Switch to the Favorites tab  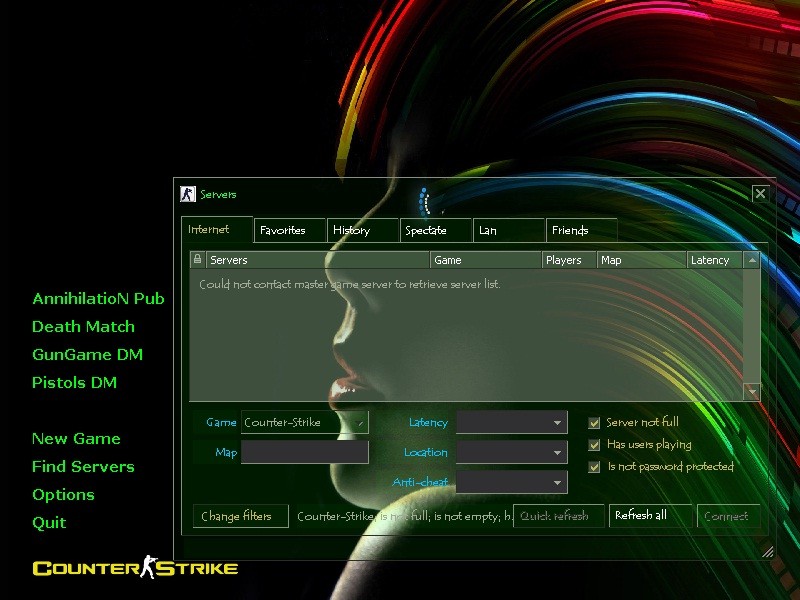point(284,230)
